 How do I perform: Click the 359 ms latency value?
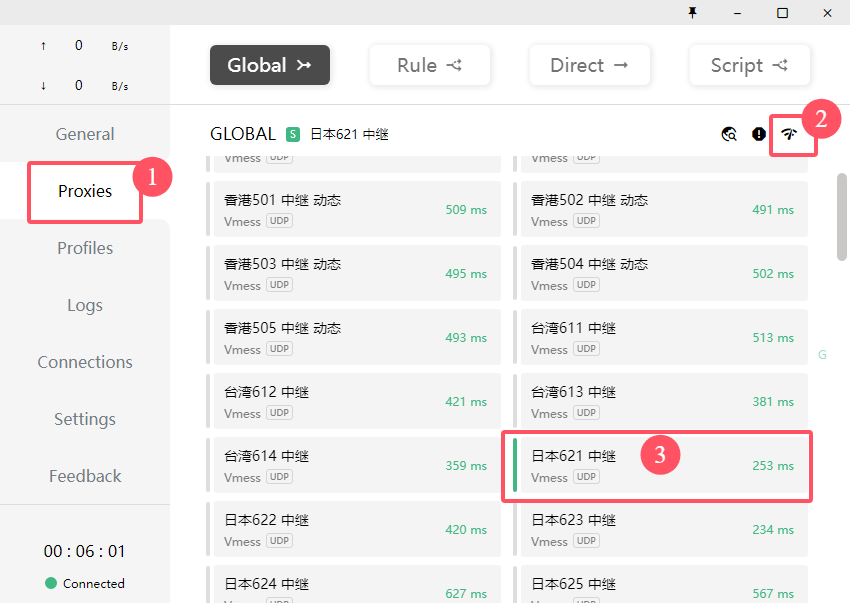[466, 466]
